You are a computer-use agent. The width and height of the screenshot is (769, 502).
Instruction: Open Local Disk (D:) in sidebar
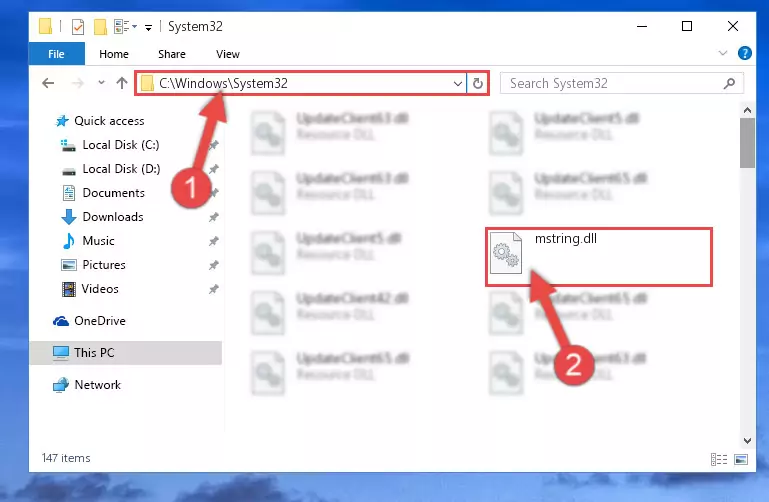point(121,169)
